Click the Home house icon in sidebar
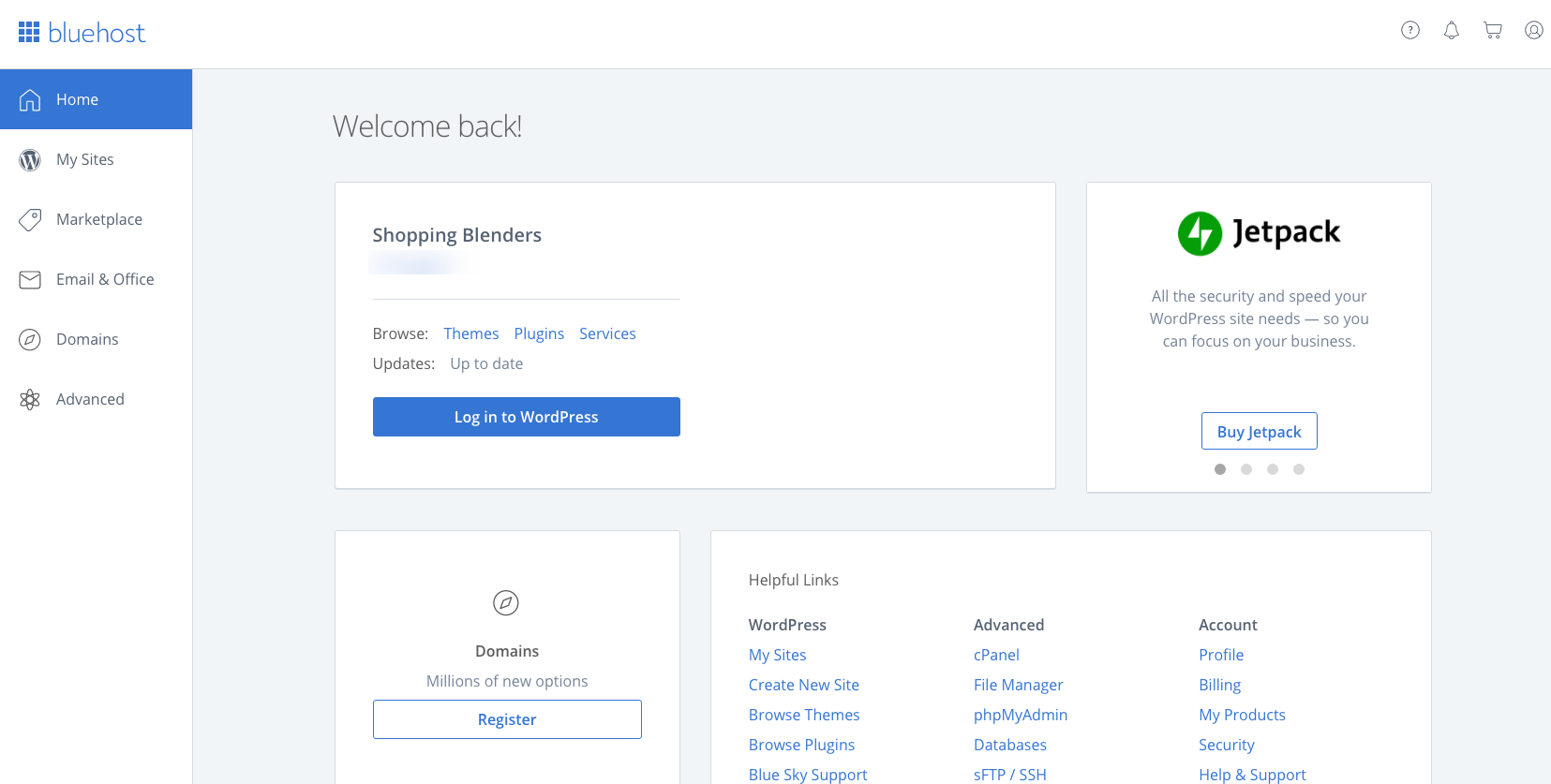 (x=30, y=99)
